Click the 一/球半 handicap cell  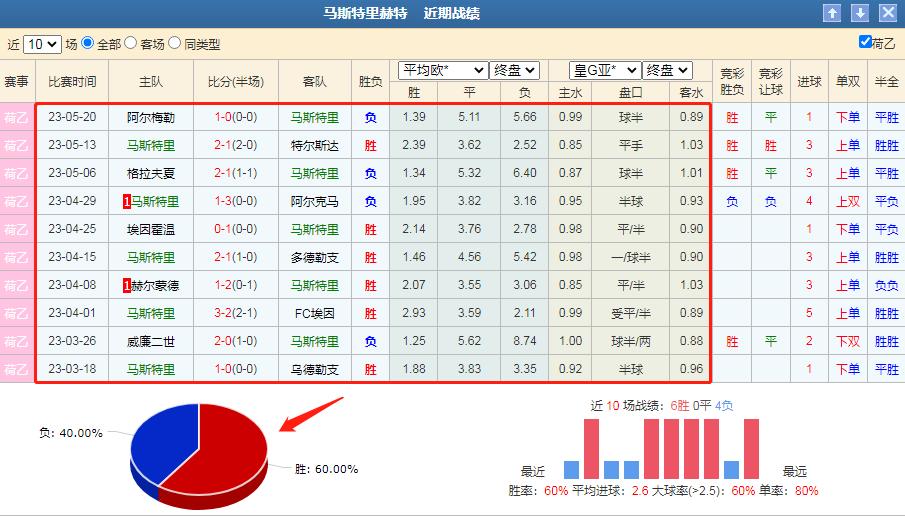pos(630,257)
